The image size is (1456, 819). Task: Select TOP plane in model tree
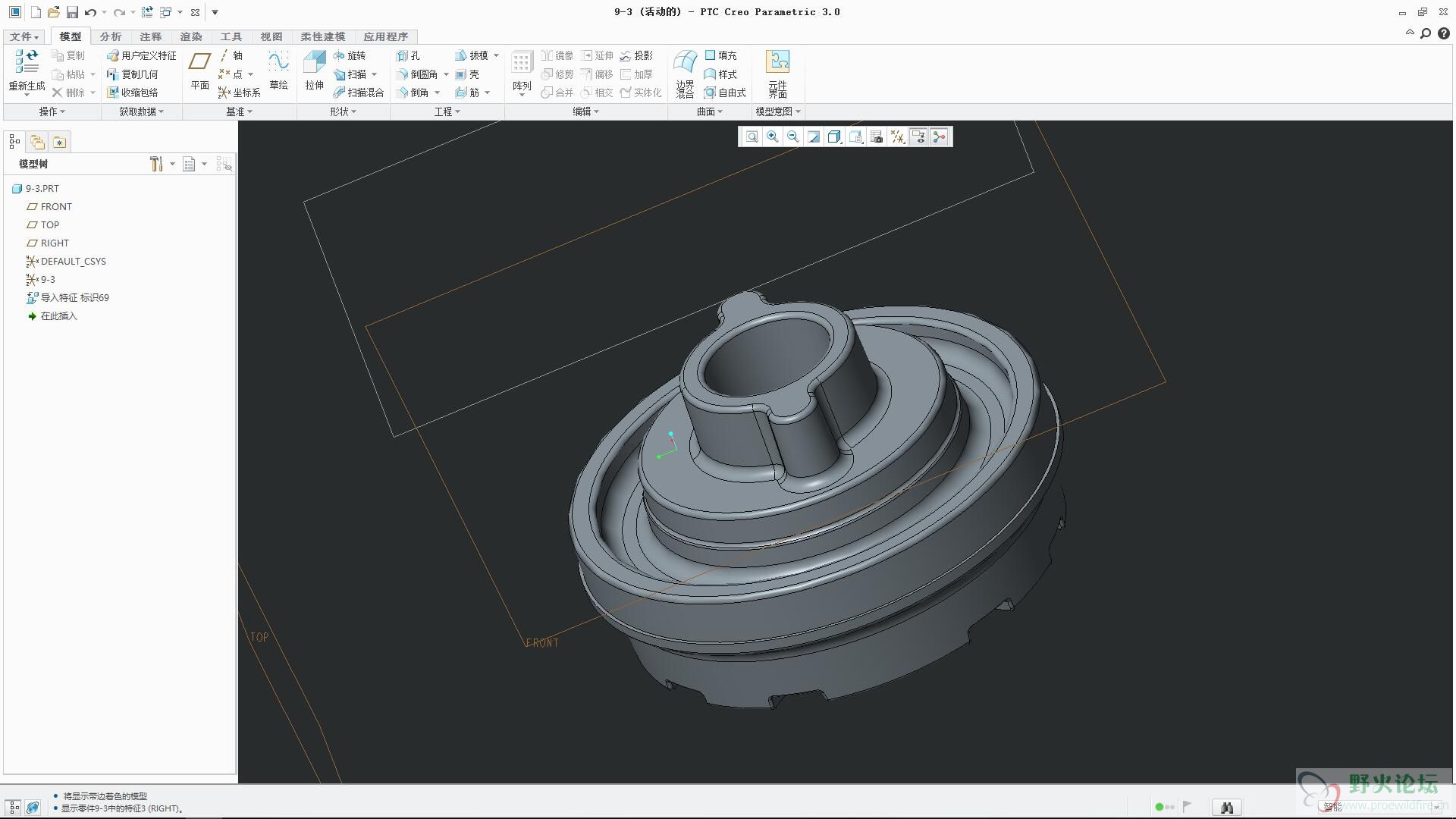[x=42, y=224]
